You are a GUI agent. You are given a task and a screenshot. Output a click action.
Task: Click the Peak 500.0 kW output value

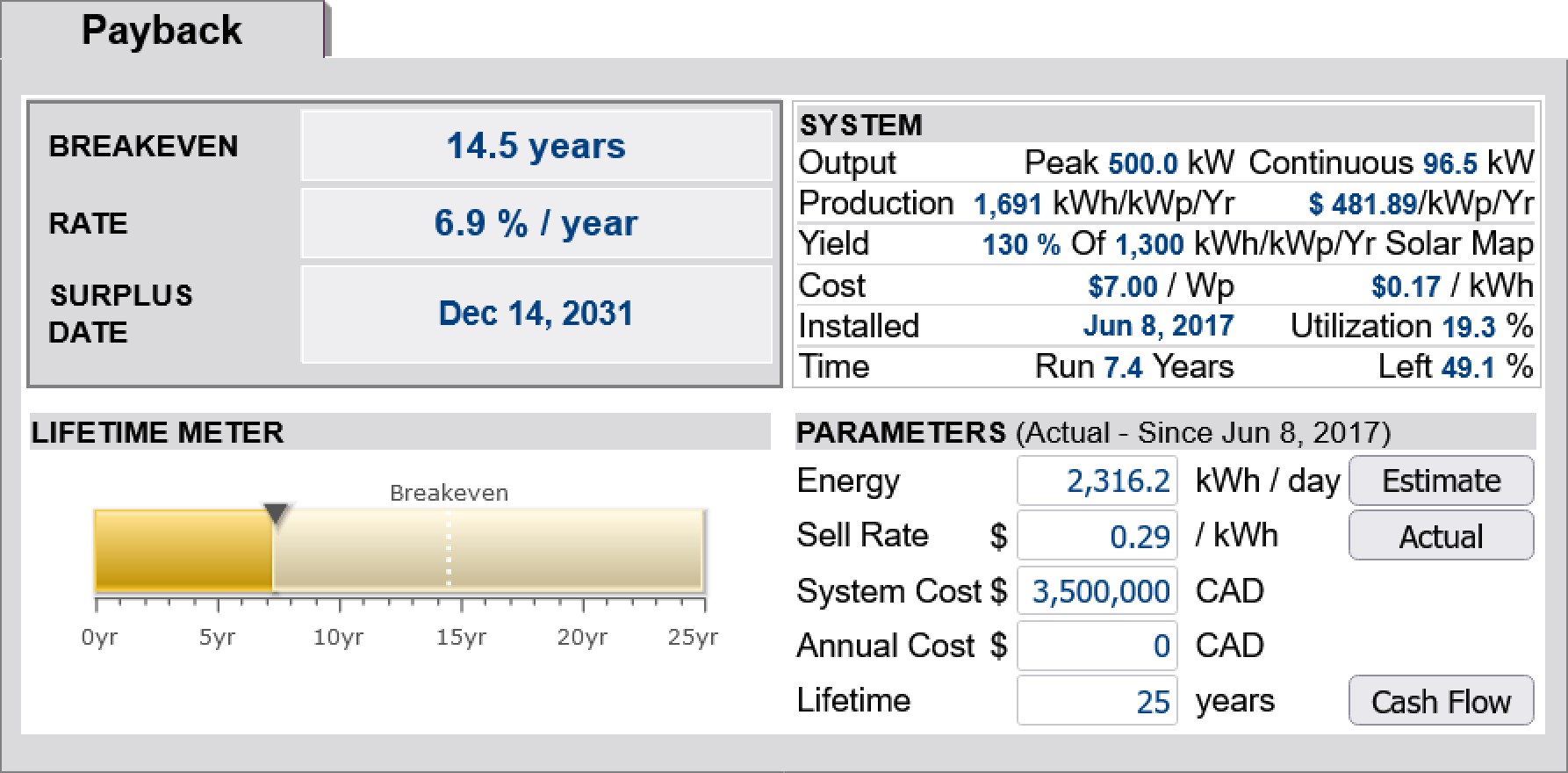click(1142, 163)
